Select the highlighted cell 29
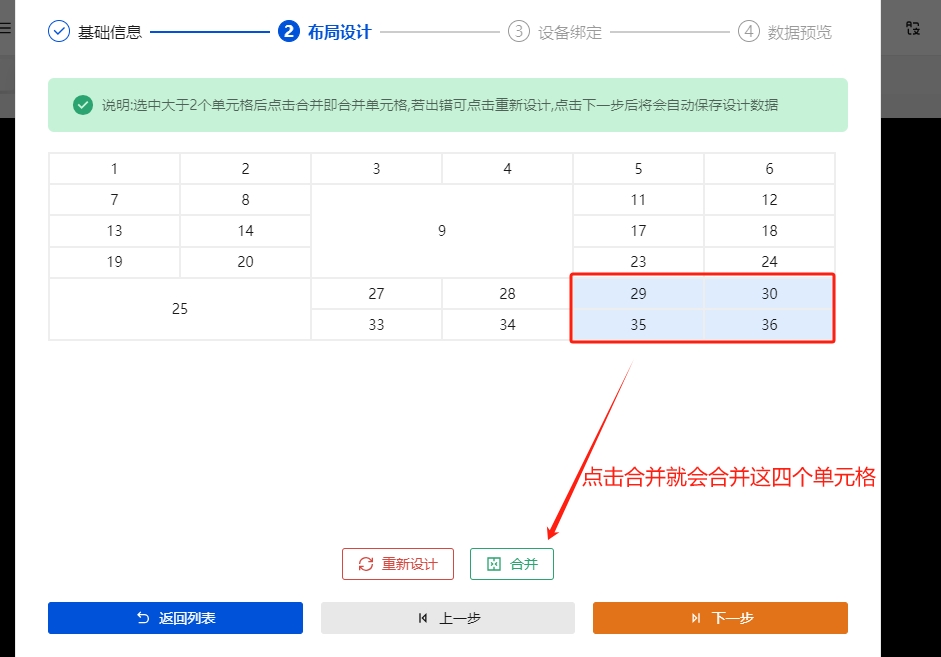 pyautogui.click(x=637, y=293)
